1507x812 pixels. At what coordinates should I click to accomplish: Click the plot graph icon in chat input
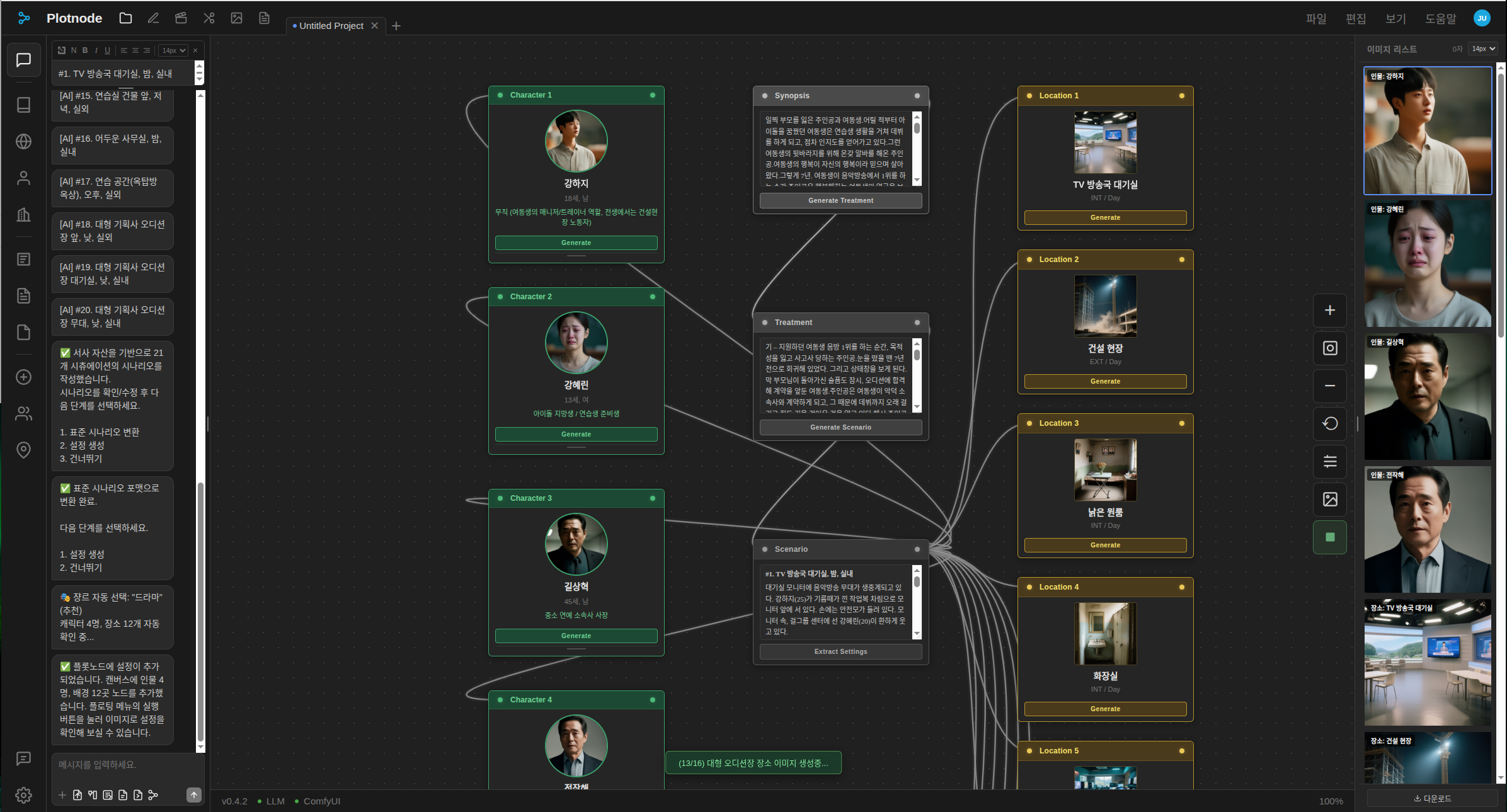(153, 795)
